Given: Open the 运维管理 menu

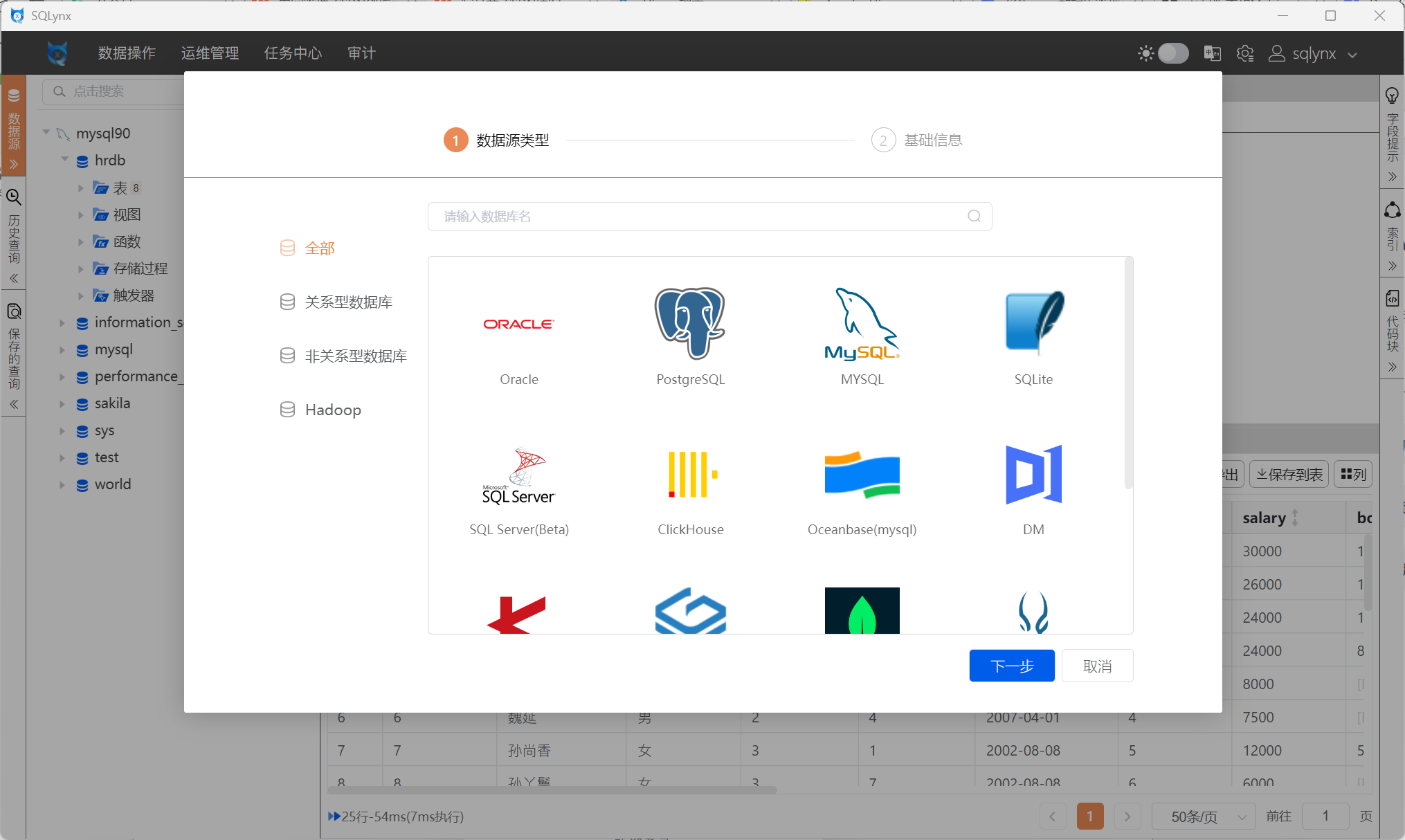Looking at the screenshot, I should [x=210, y=53].
